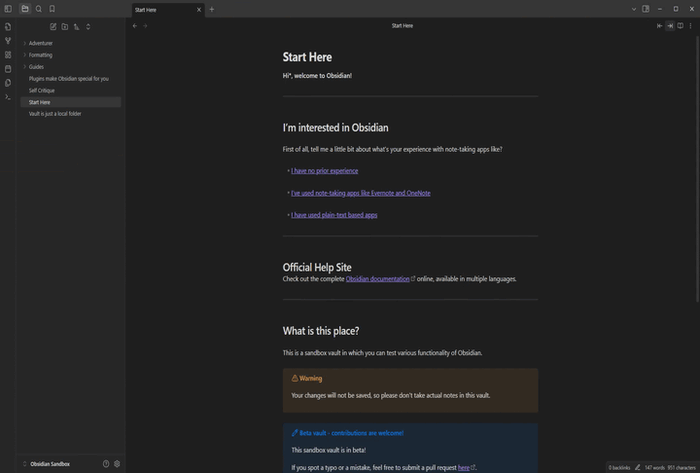Open the Search pane icon
The image size is (700, 473).
click(x=39, y=8)
